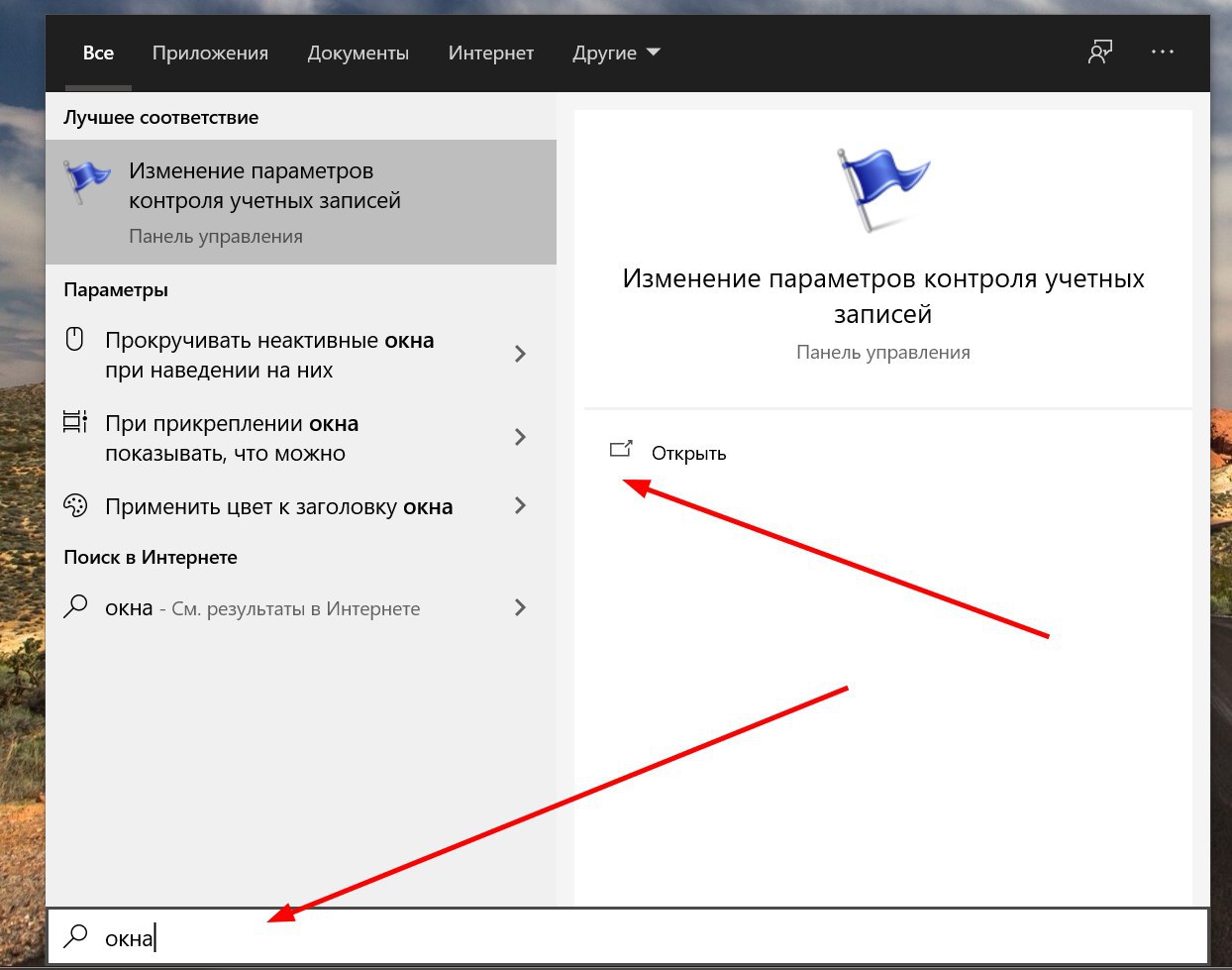Select the Все tab
Image resolution: width=1232 pixels, height=970 pixels.
click(x=98, y=54)
